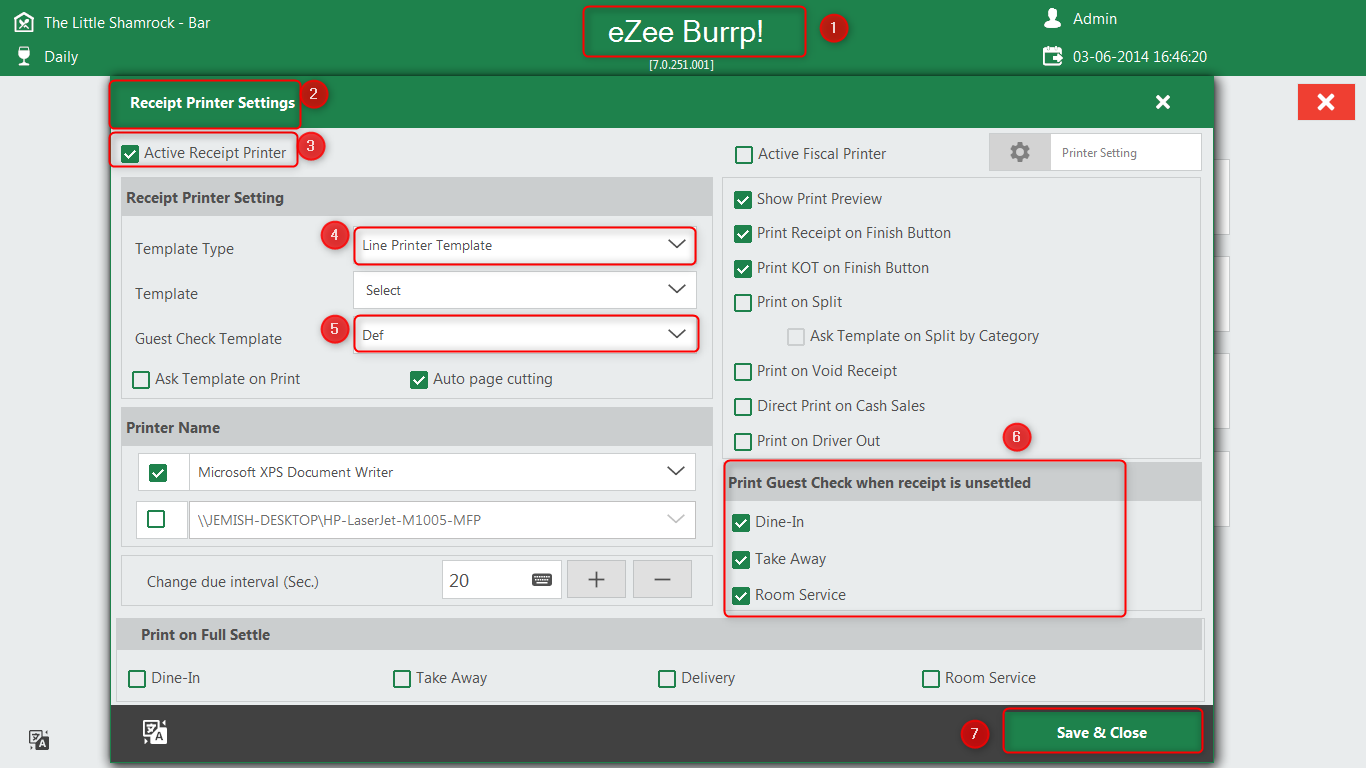The image size is (1366, 768).
Task: Click the eZee Burrp! title
Action: 686,32
